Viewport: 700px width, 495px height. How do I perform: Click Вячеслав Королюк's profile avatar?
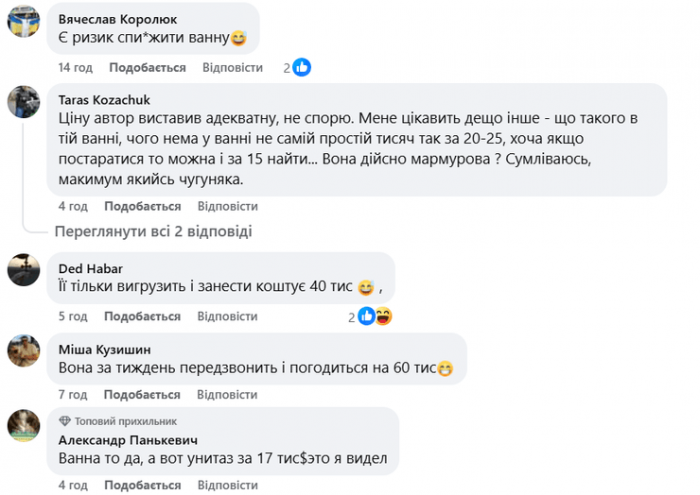(24, 20)
